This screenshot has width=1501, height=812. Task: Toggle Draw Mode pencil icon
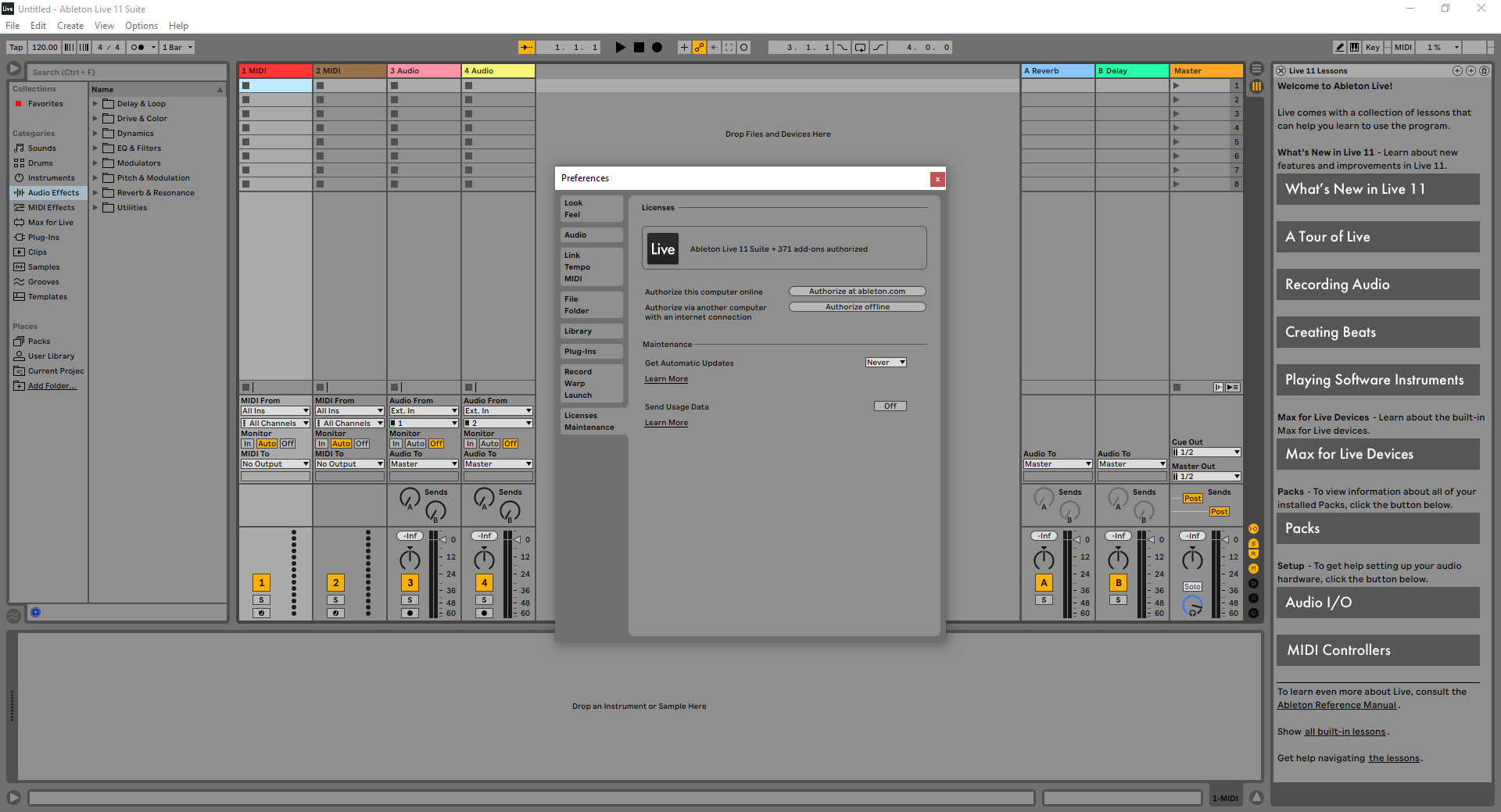(1340, 47)
